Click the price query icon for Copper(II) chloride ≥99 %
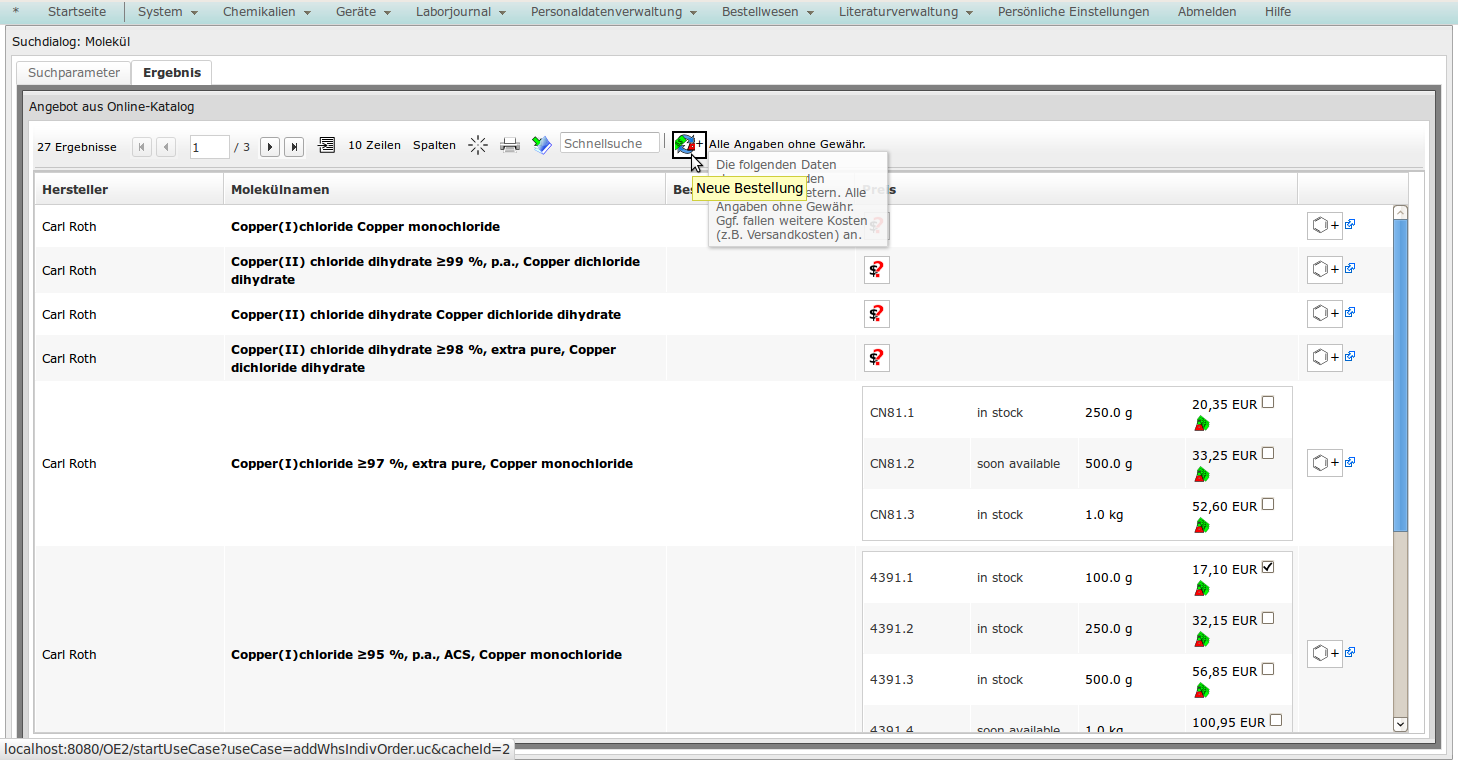This screenshot has height=760, width=1458. tap(876, 270)
